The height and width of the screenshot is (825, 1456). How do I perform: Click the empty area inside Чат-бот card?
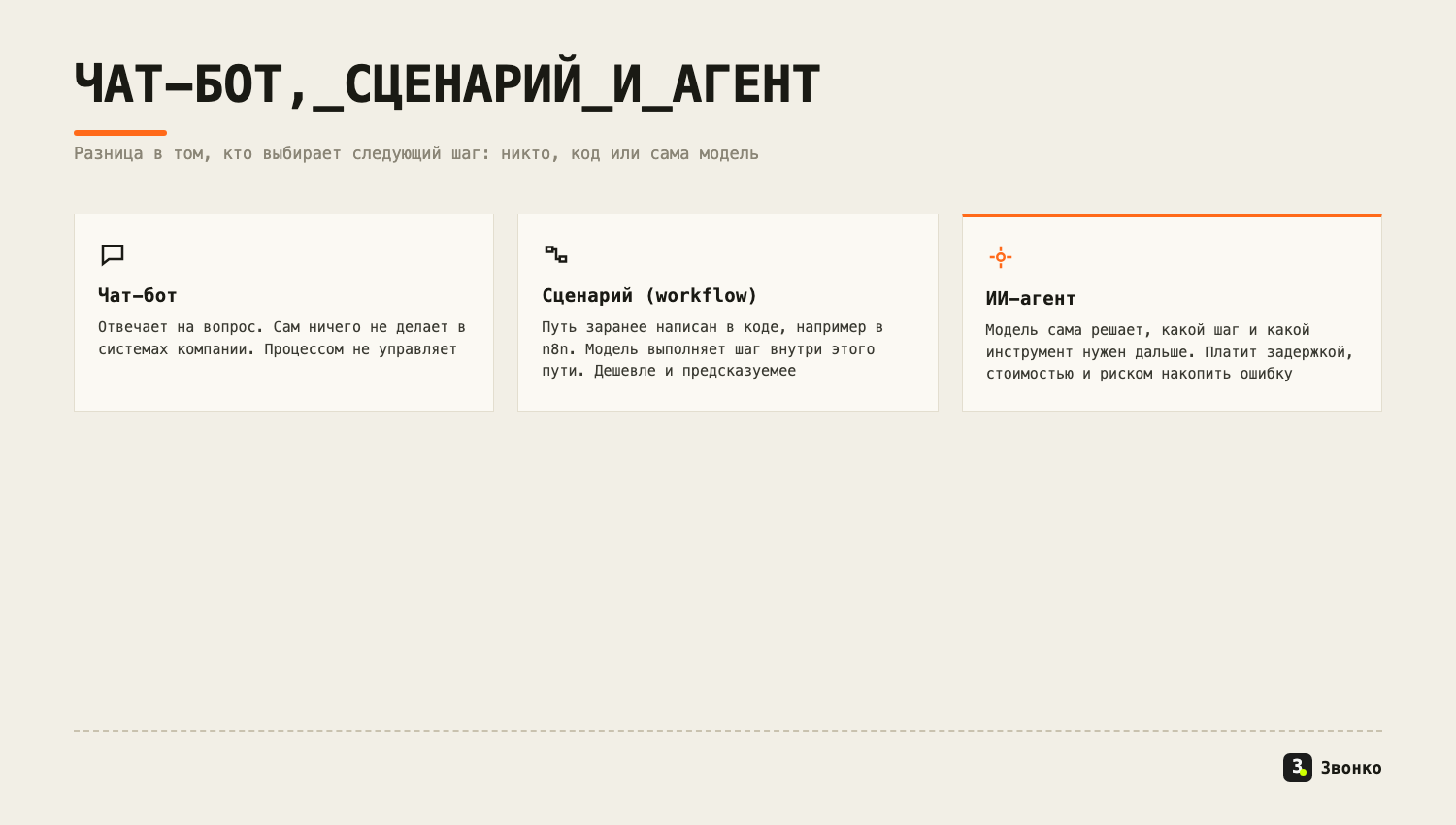click(x=283, y=385)
